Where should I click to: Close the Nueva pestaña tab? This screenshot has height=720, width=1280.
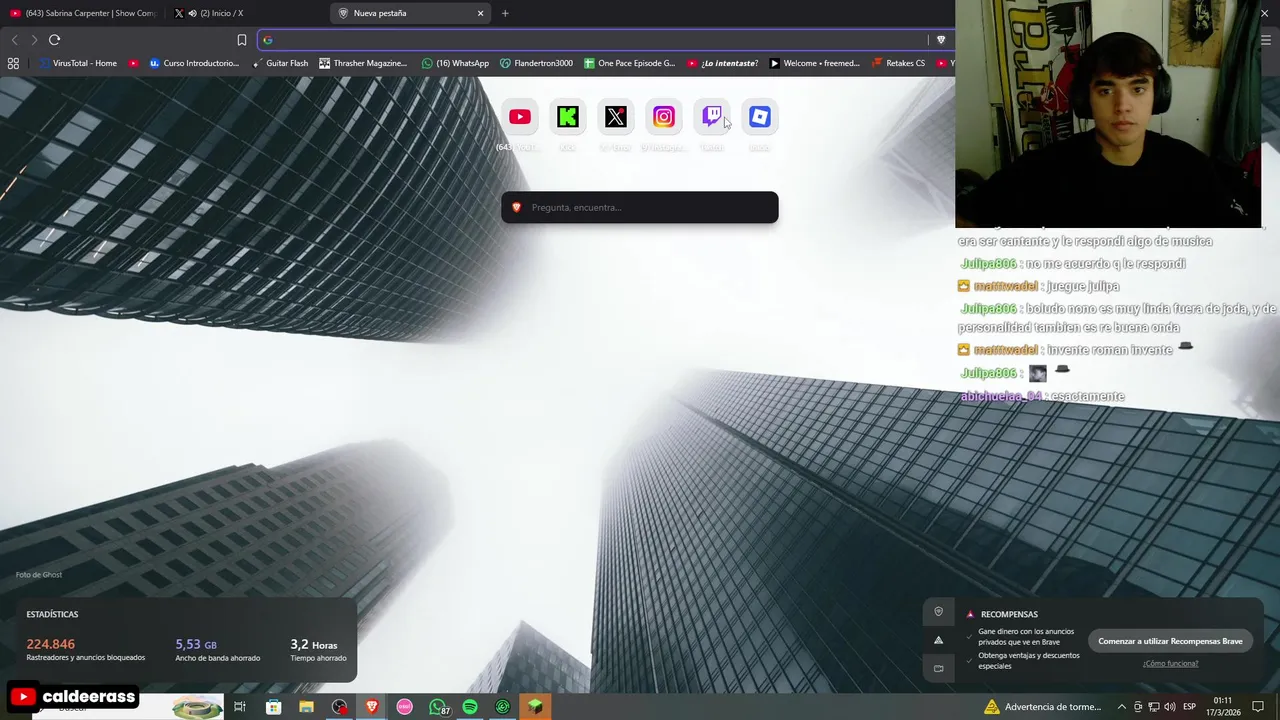pyautogui.click(x=480, y=13)
